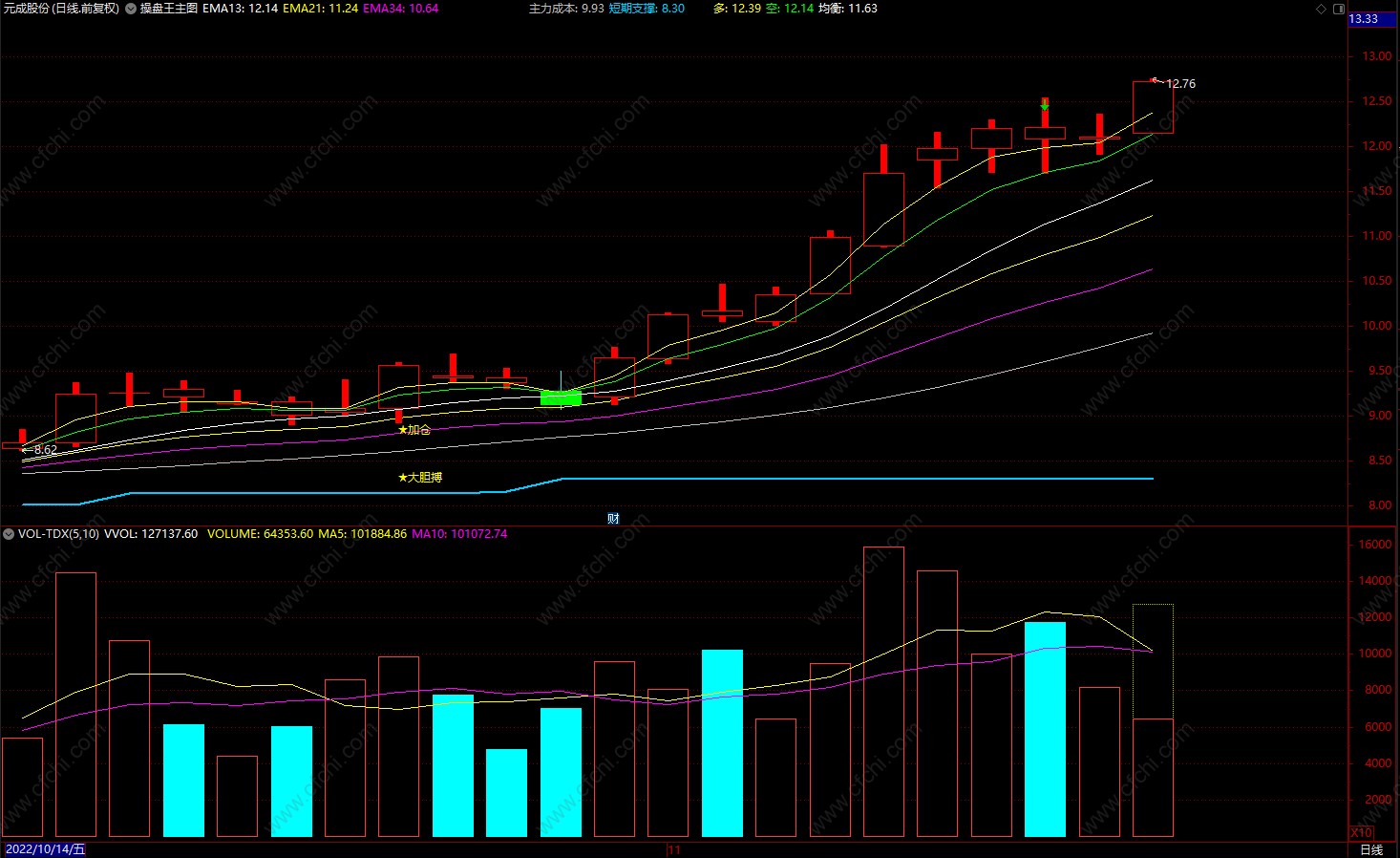Click the 多: 12.39 value
Image resolution: width=1400 pixels, height=858 pixels.
click(x=737, y=9)
